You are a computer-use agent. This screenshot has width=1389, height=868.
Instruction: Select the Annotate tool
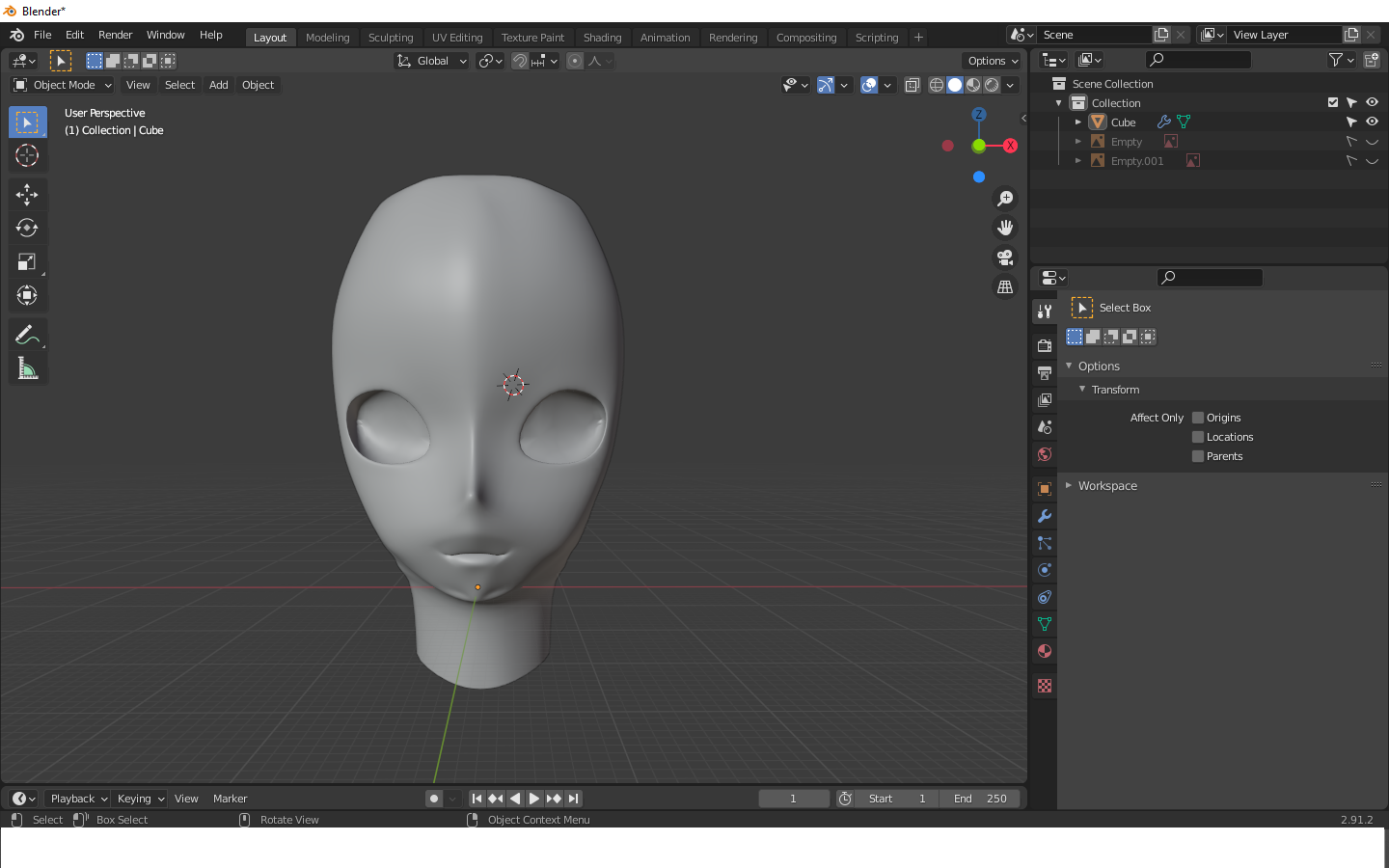(27, 336)
